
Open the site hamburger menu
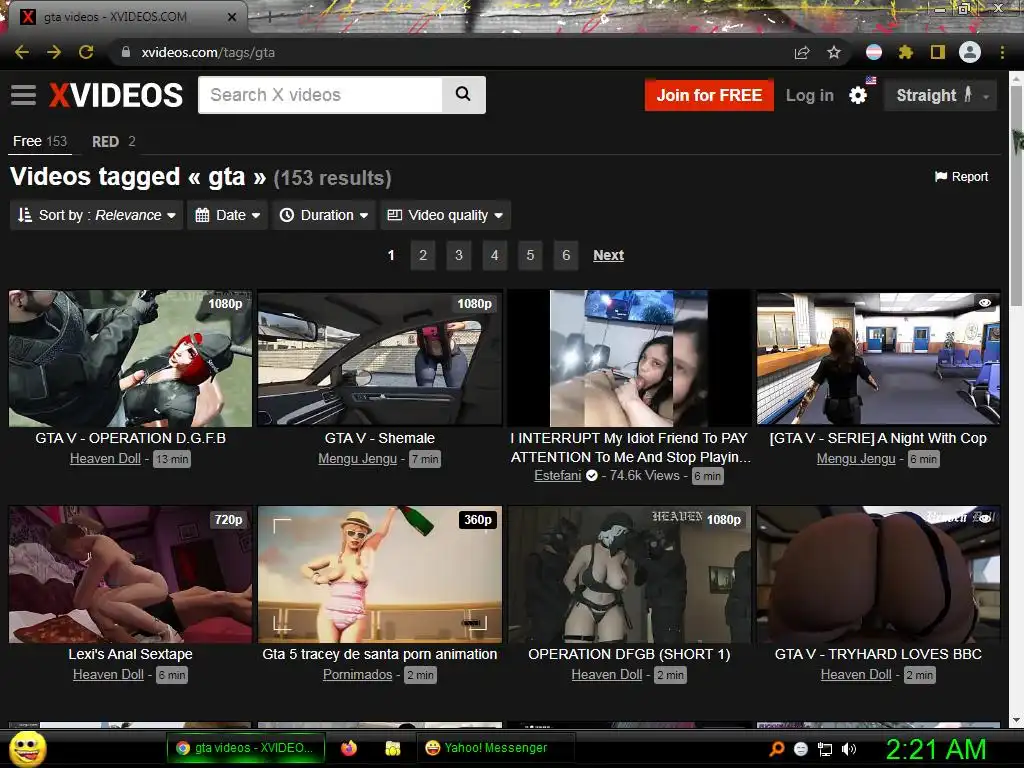pyautogui.click(x=24, y=95)
